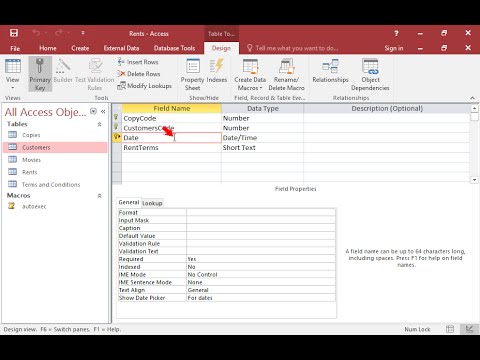Click the Data Type column header
Screen dimensions: 480x360
pos(262,108)
